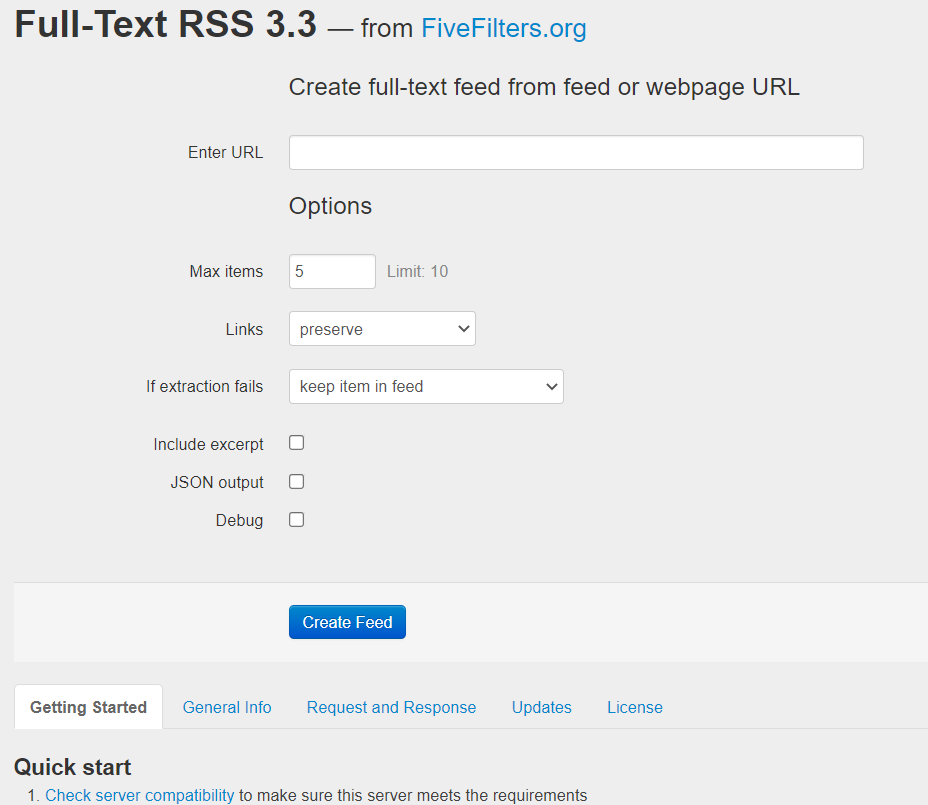View the License tab
The image size is (928, 805).
pyautogui.click(x=634, y=707)
